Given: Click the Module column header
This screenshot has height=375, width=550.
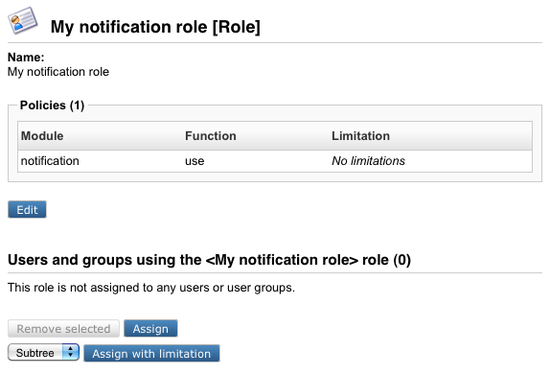Looking at the screenshot, I should pyautogui.click(x=42, y=136).
